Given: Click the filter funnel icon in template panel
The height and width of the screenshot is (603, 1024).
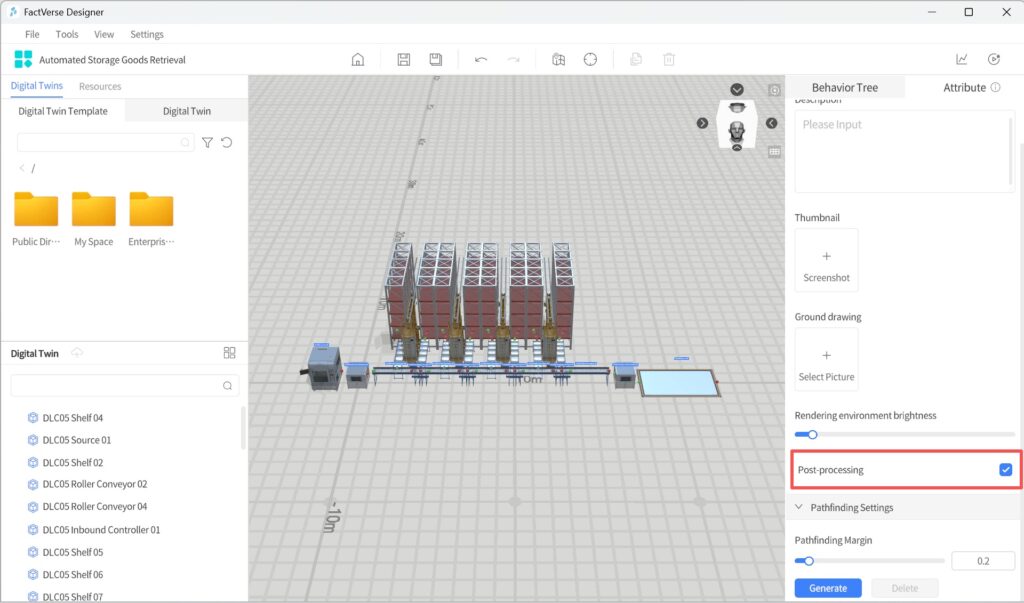Looking at the screenshot, I should 207,143.
